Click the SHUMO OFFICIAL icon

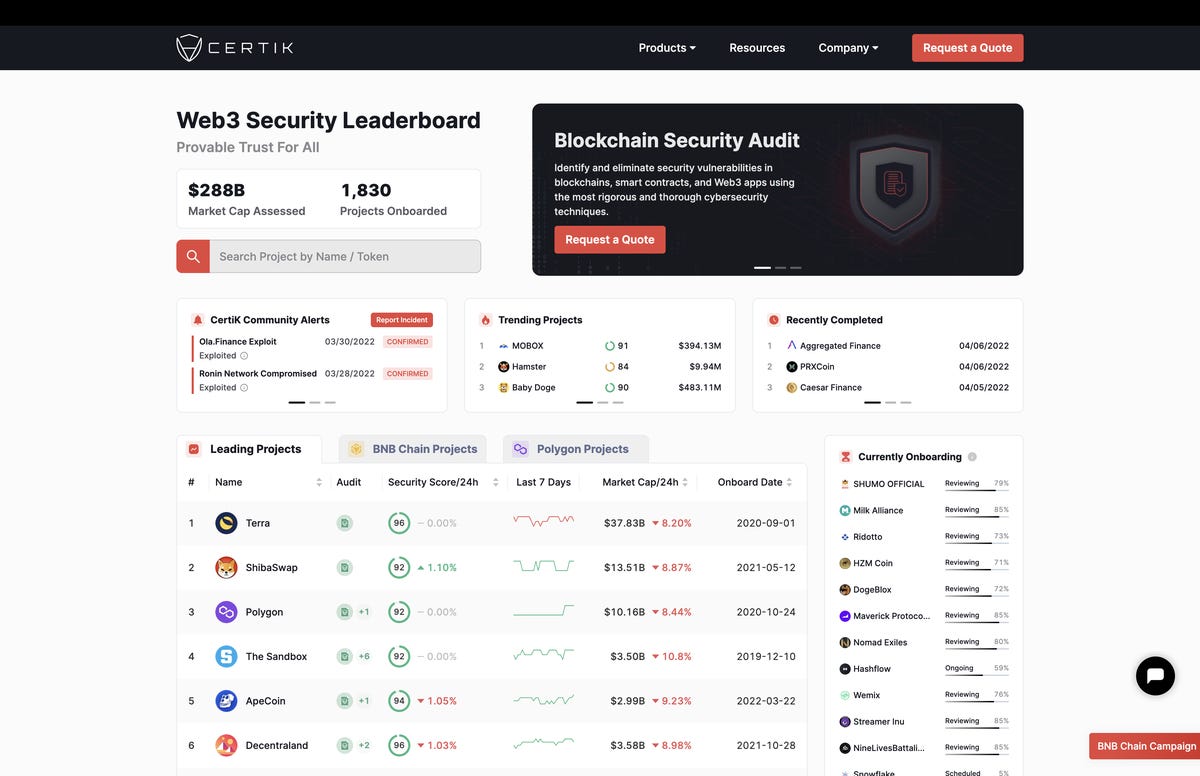coord(845,484)
